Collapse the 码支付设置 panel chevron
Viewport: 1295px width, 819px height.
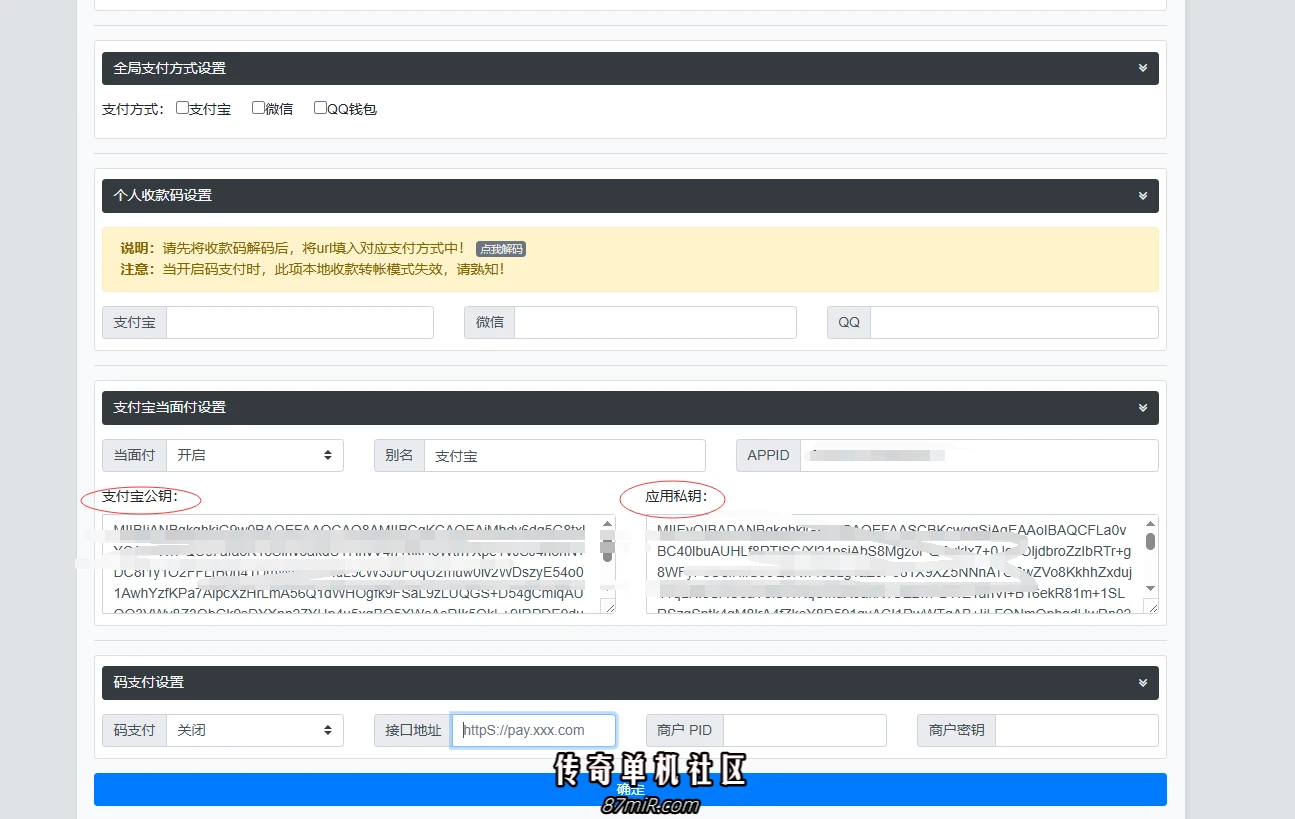pos(1142,682)
